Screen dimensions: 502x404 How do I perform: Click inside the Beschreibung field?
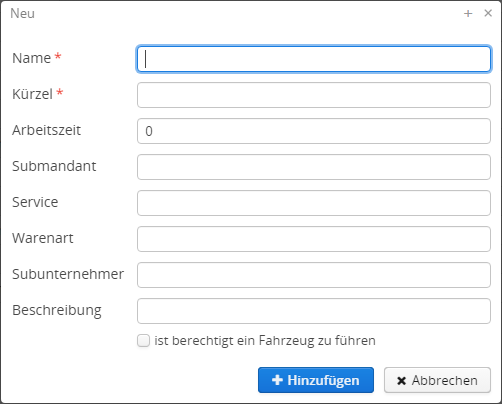click(314, 311)
